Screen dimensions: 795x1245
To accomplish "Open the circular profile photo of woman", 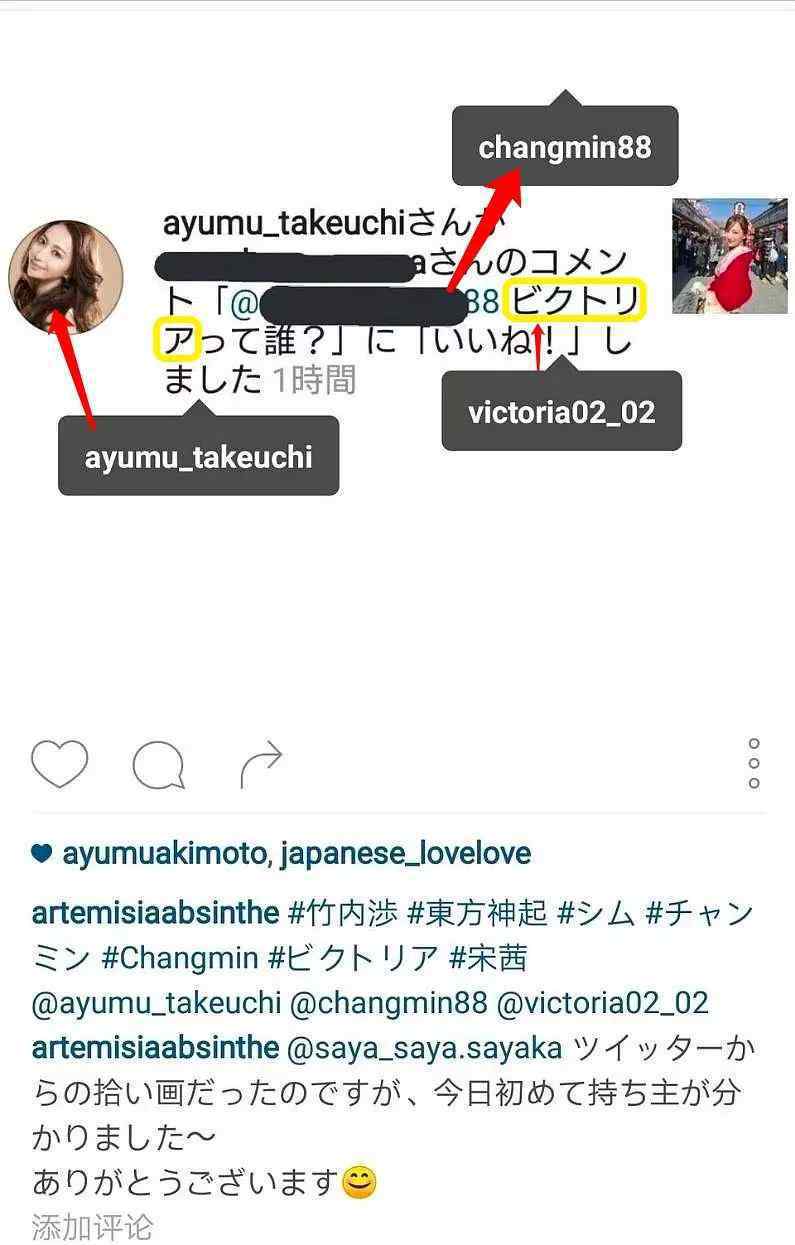I will (x=66, y=277).
